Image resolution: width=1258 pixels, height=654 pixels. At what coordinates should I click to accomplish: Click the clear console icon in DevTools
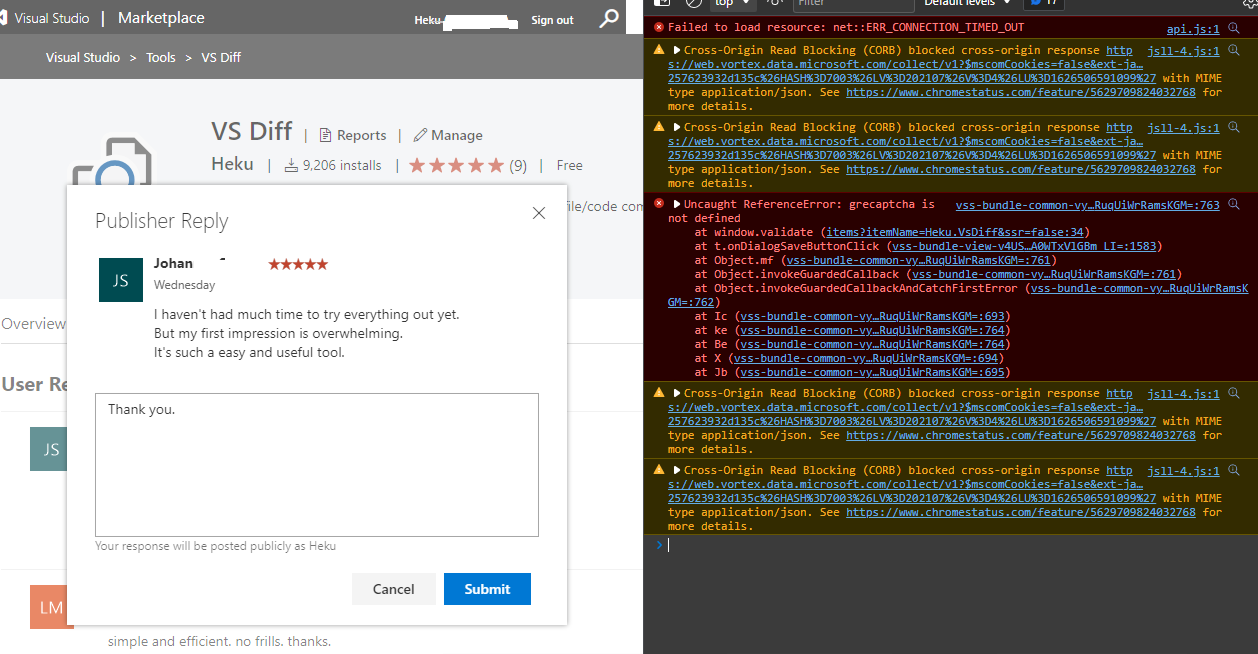pos(690,5)
